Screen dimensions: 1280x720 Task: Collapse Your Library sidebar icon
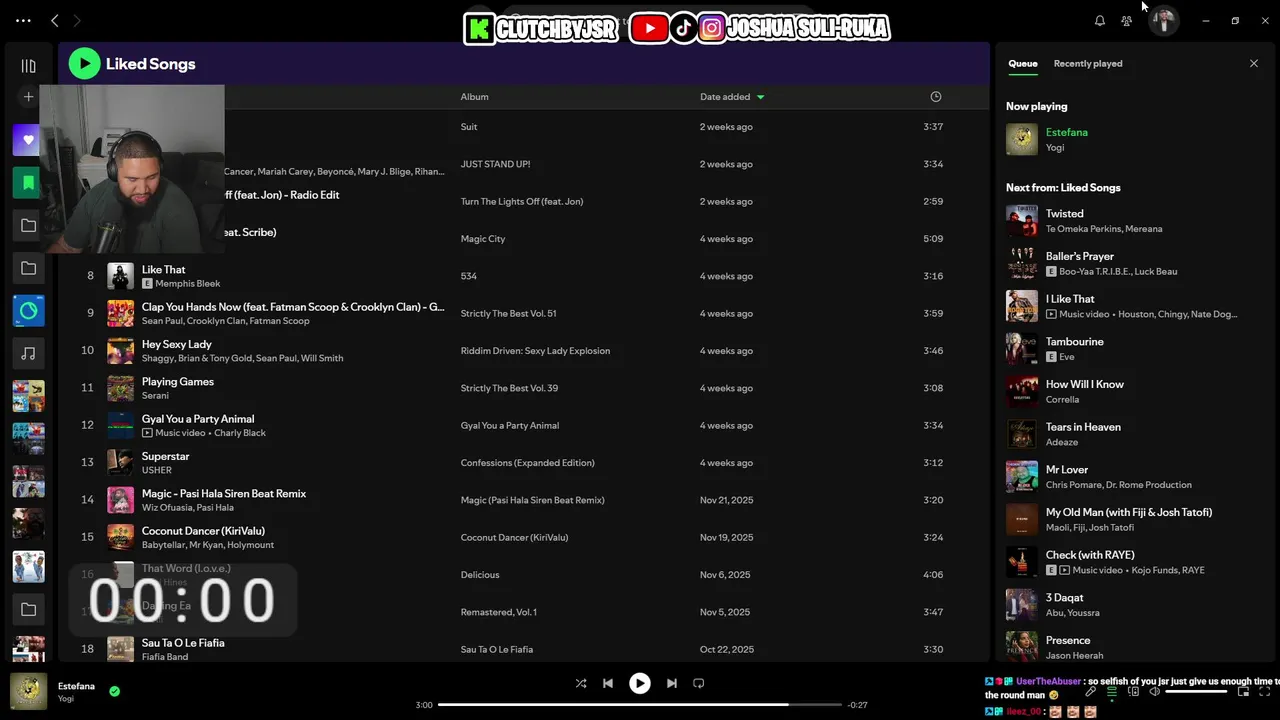(28, 66)
